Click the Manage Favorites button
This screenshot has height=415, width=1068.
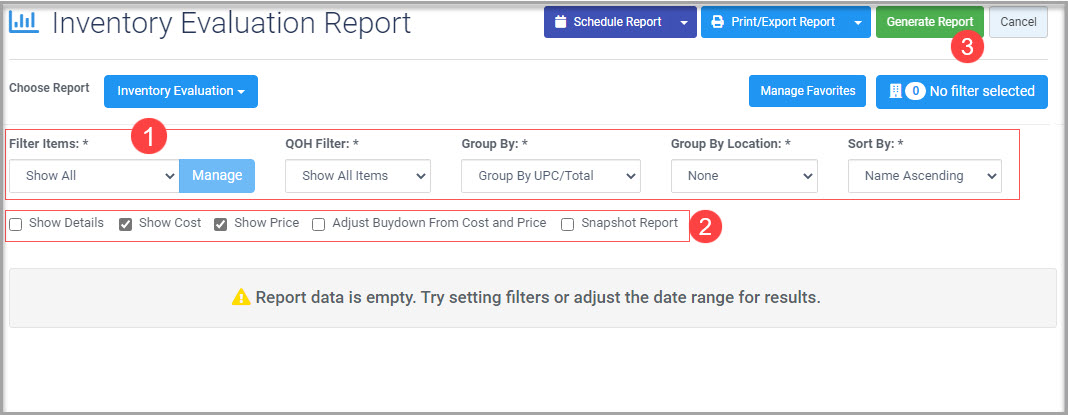point(808,91)
